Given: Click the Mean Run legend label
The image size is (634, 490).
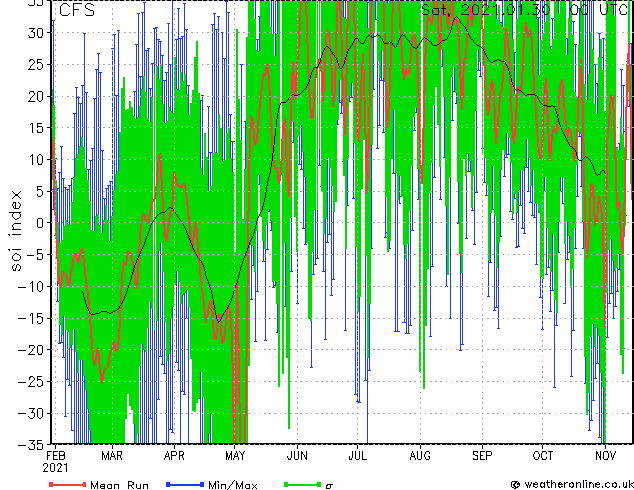Looking at the screenshot, I should 119,485.
